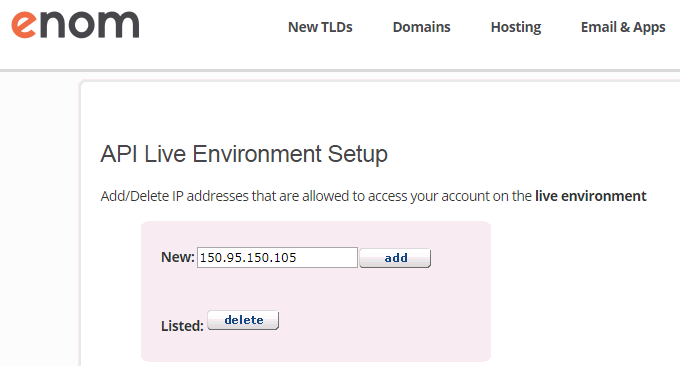
Task: Click the 150.95.150.105 text in the field
Action: 248,258
